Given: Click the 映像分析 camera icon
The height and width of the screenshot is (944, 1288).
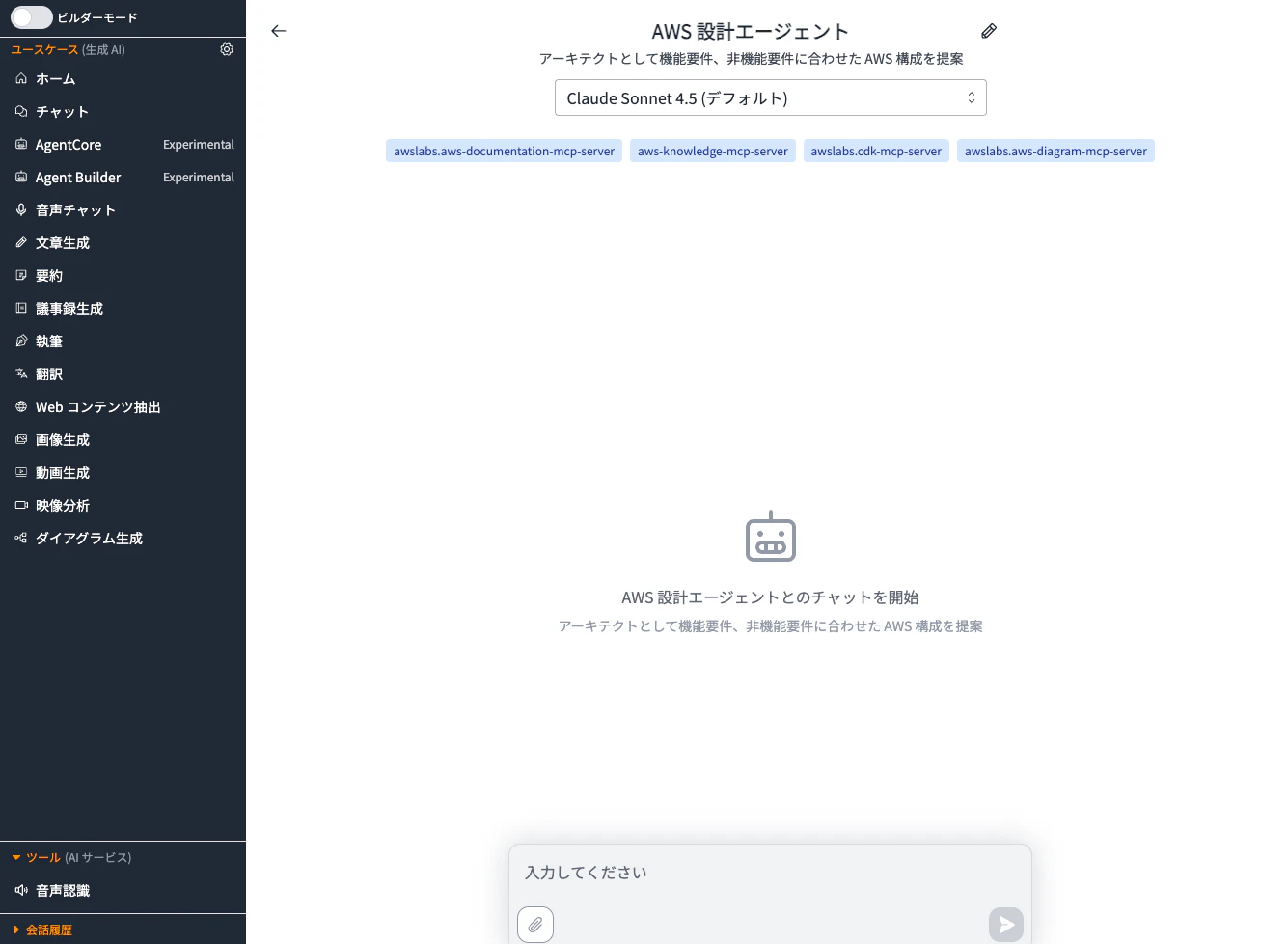Looking at the screenshot, I should coord(21,505).
